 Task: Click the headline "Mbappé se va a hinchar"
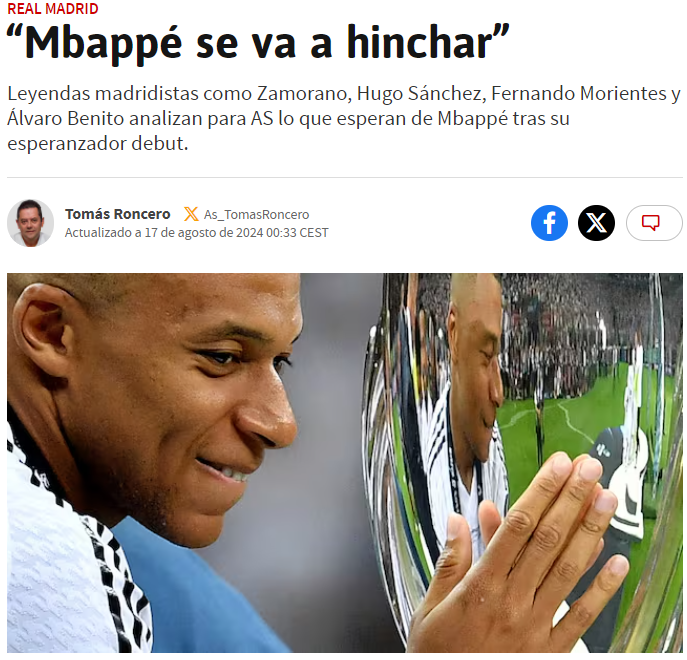click(x=258, y=43)
